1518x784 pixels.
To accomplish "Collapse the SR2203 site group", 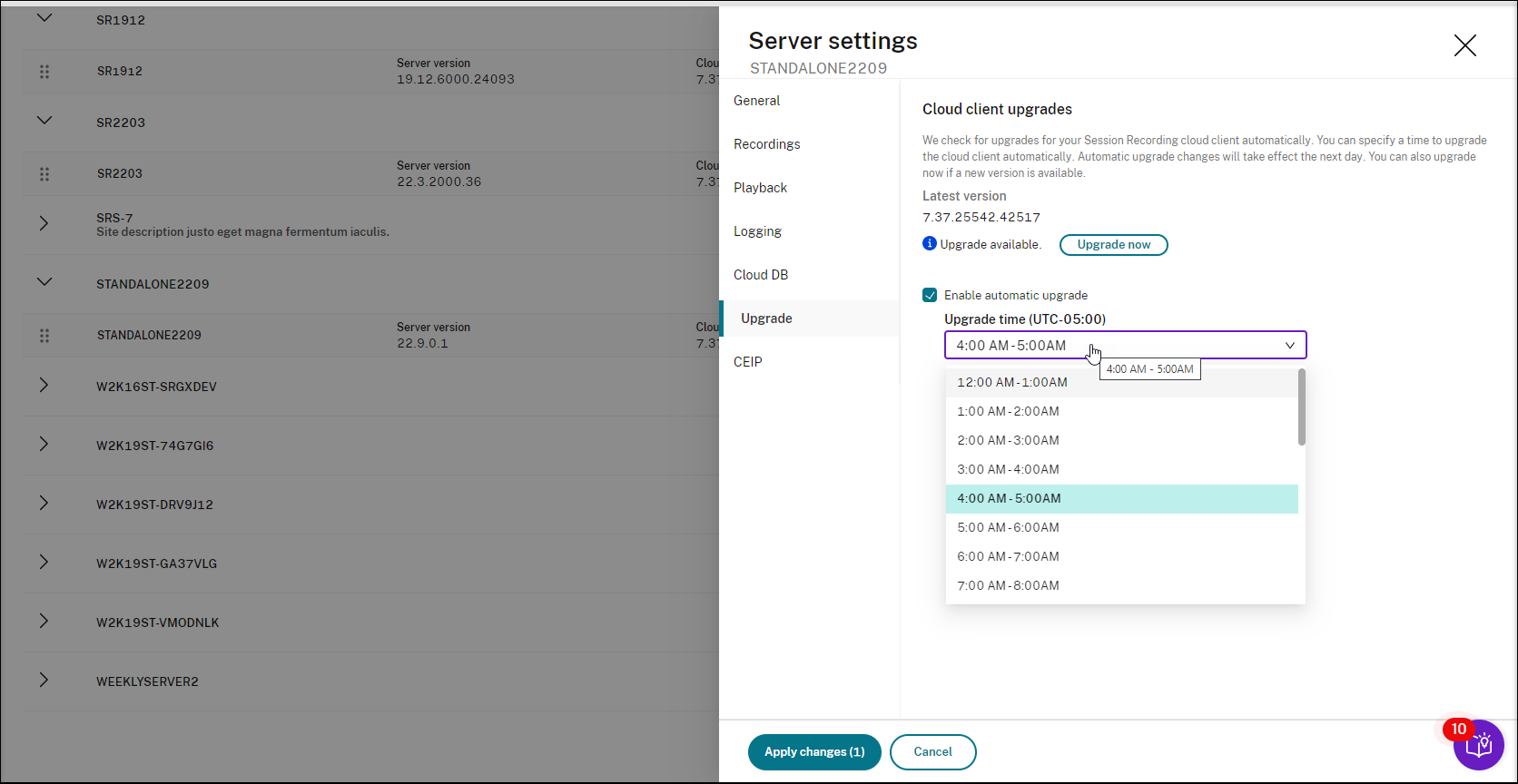I will pos(44,121).
